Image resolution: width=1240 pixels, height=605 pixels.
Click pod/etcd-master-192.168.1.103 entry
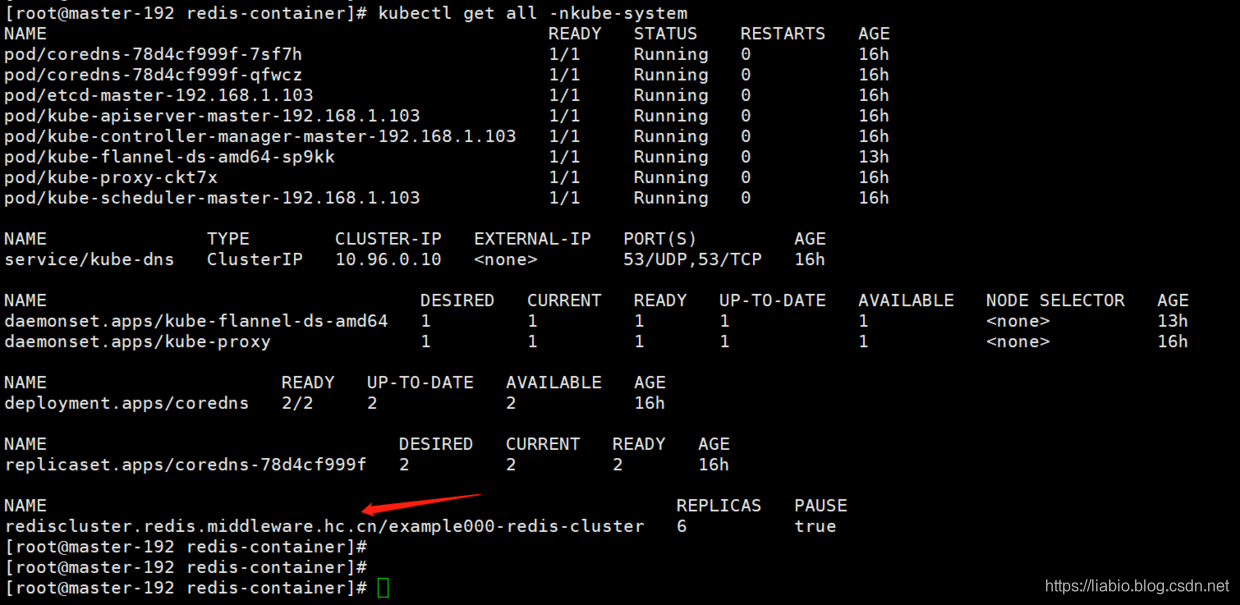(158, 95)
